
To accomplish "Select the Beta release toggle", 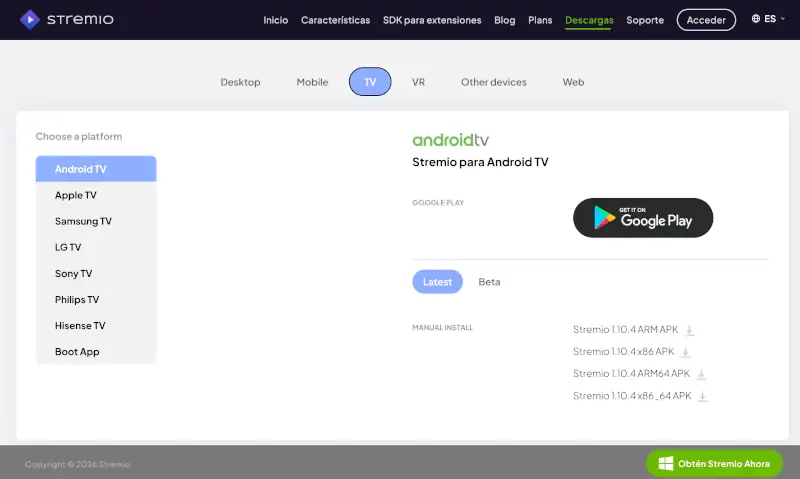I will click(x=489, y=282).
